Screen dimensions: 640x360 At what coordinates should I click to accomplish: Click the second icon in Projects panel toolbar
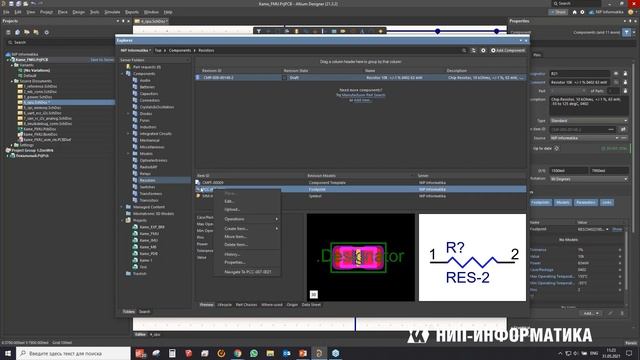coord(18,32)
